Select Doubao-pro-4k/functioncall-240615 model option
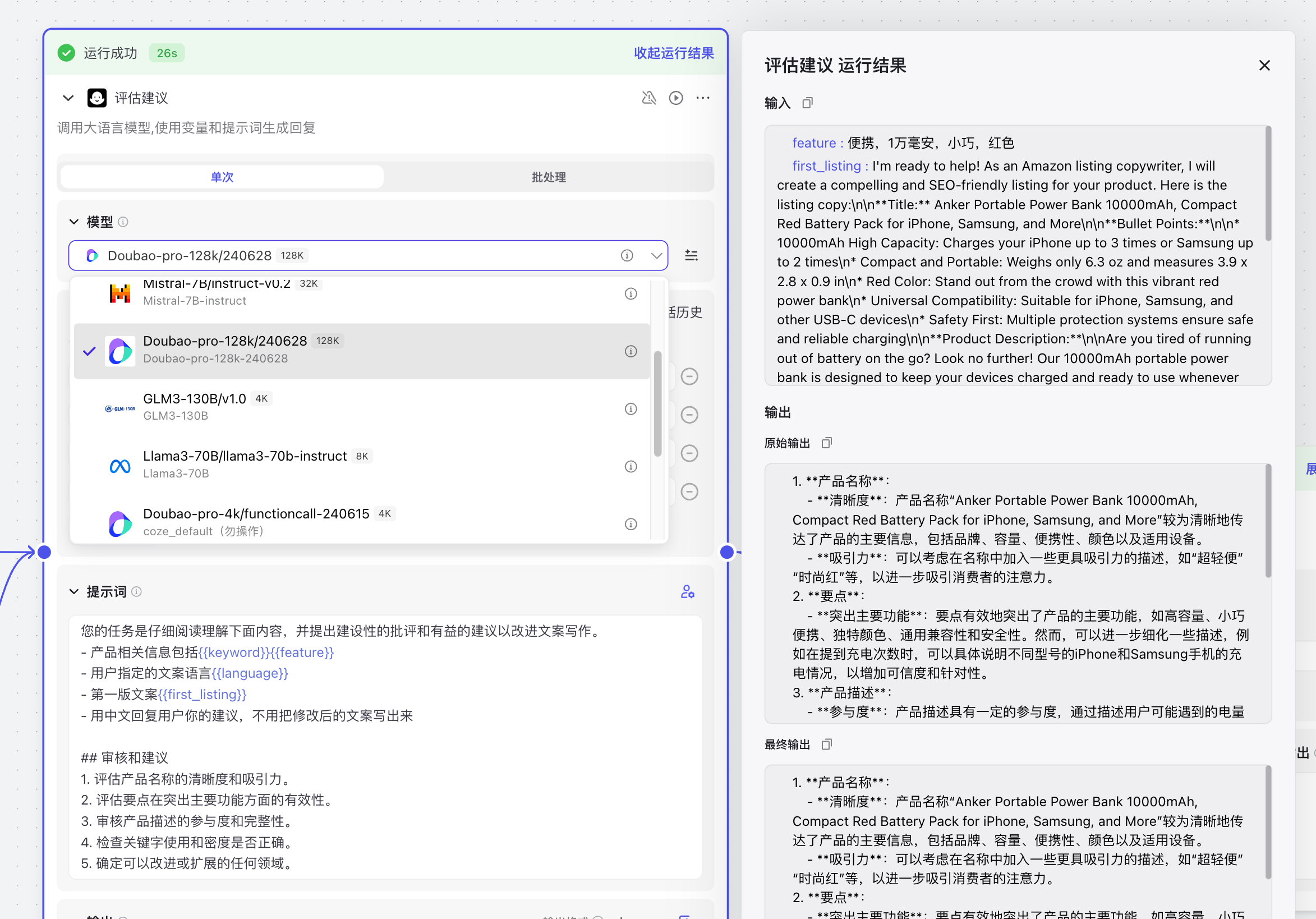The width and height of the screenshot is (1316, 919). click(x=362, y=523)
